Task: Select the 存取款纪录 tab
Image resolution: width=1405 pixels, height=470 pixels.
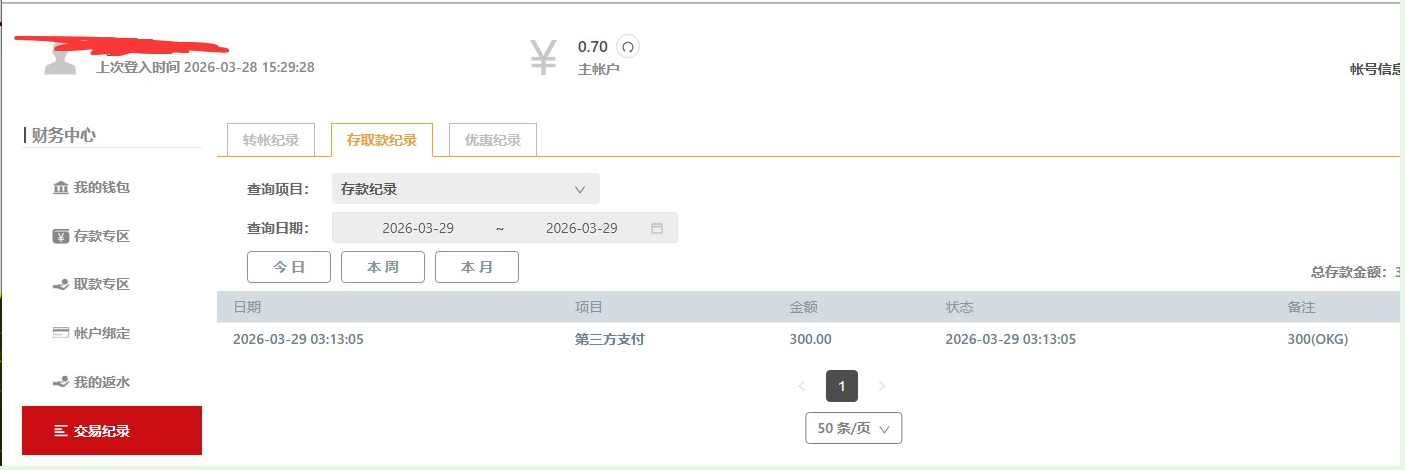Action: (382, 140)
